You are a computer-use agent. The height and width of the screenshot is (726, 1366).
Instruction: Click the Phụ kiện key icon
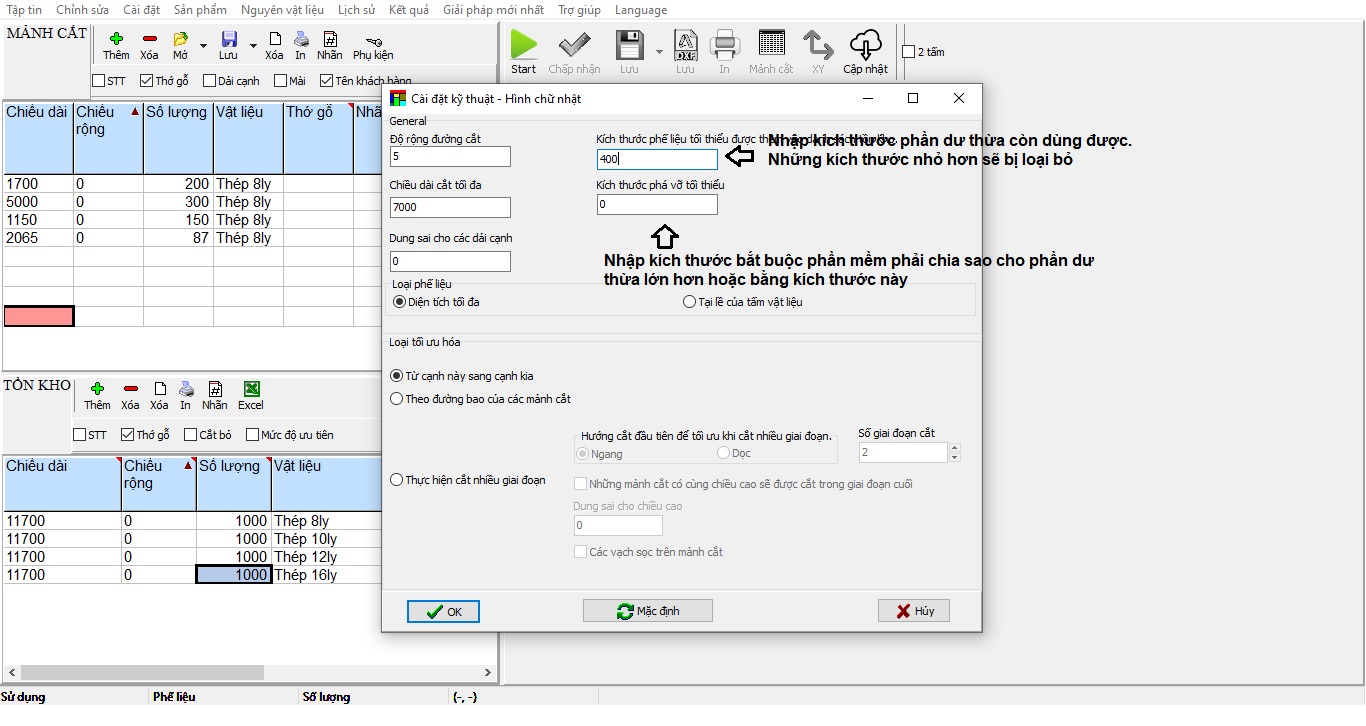tap(372, 40)
